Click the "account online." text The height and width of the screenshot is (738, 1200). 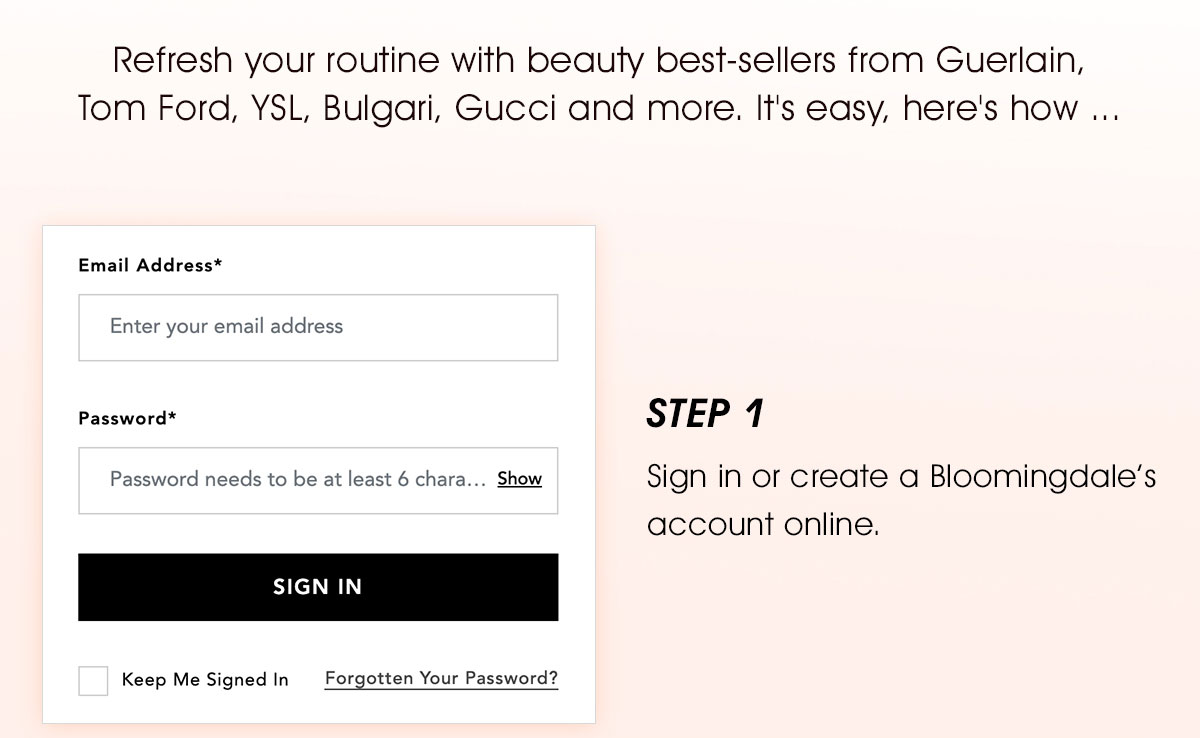763,524
